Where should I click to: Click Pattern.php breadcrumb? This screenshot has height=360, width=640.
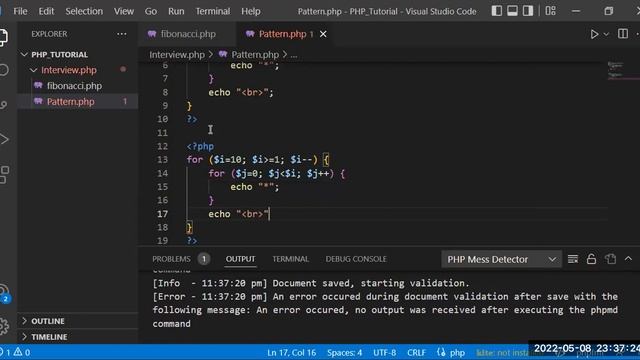[255, 54]
